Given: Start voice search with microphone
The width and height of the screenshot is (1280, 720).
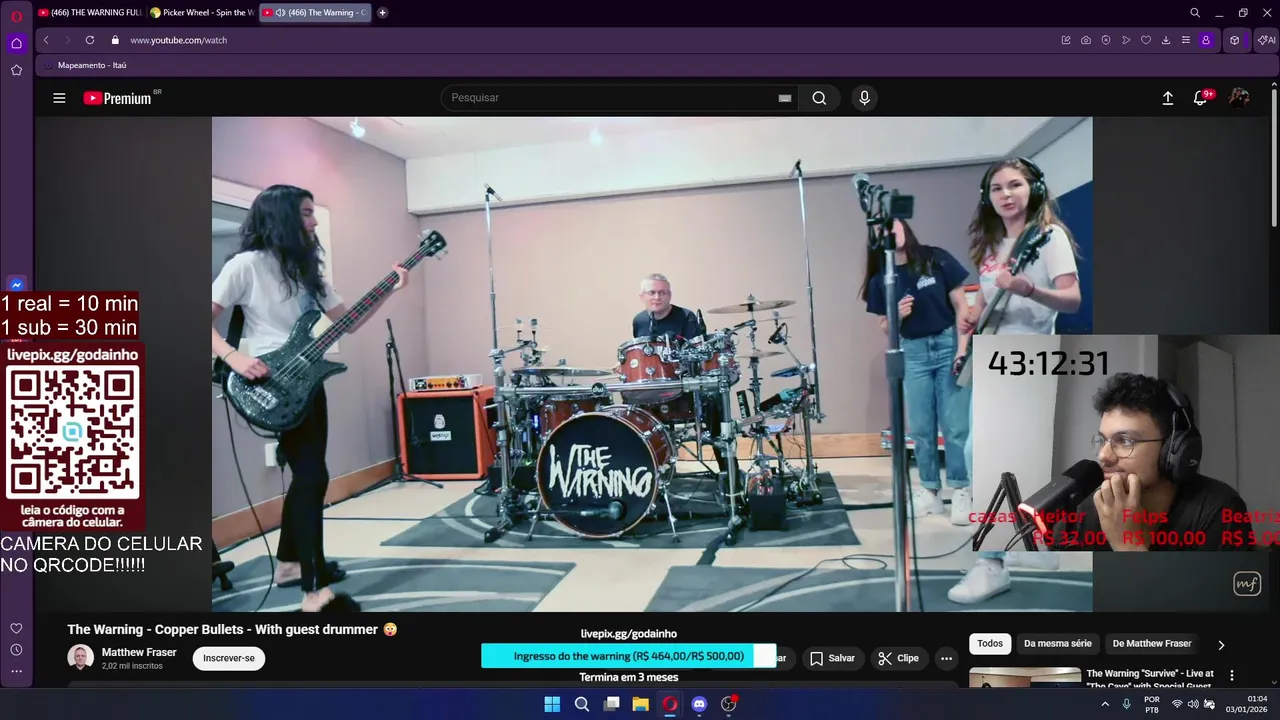Looking at the screenshot, I should click(x=864, y=98).
